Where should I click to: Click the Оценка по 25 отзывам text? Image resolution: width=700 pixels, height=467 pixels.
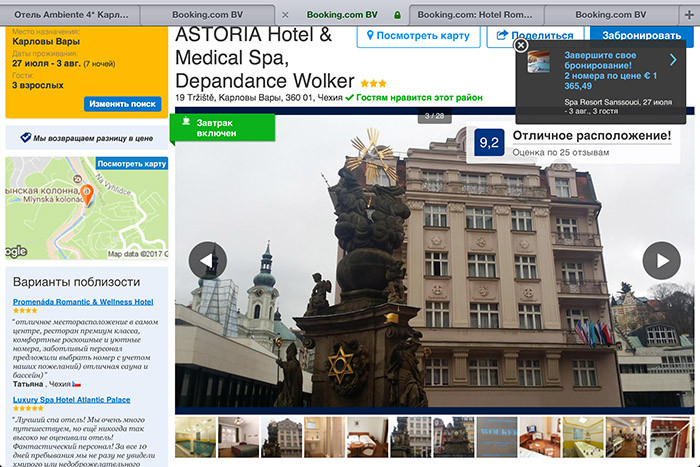[560, 152]
